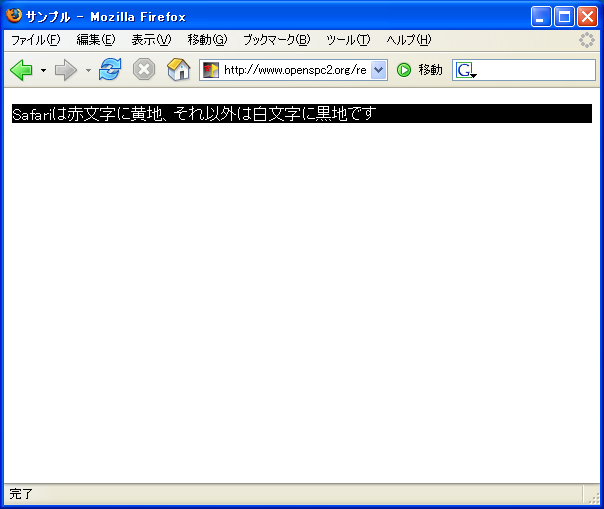Open the 移動(G) menu
Viewport: 604px width, 509px height.
click(x=207, y=40)
